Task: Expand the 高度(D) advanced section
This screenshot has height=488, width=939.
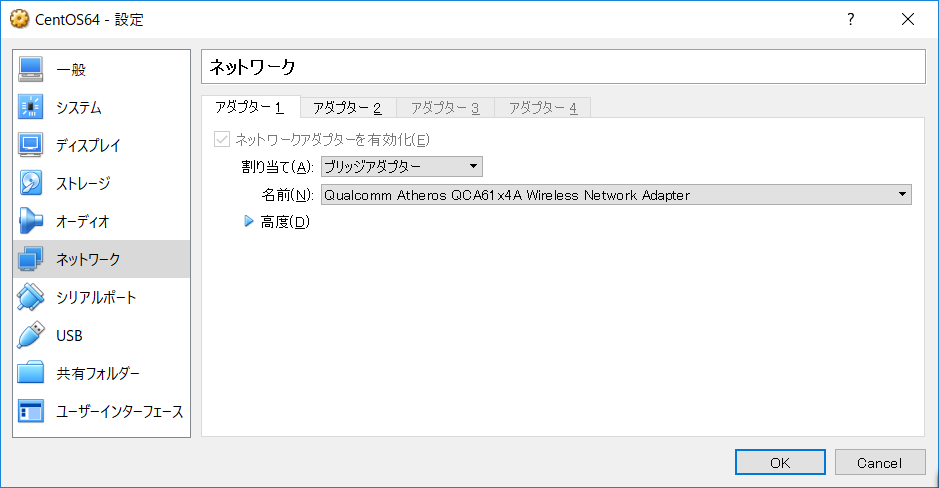Action: pos(249,222)
